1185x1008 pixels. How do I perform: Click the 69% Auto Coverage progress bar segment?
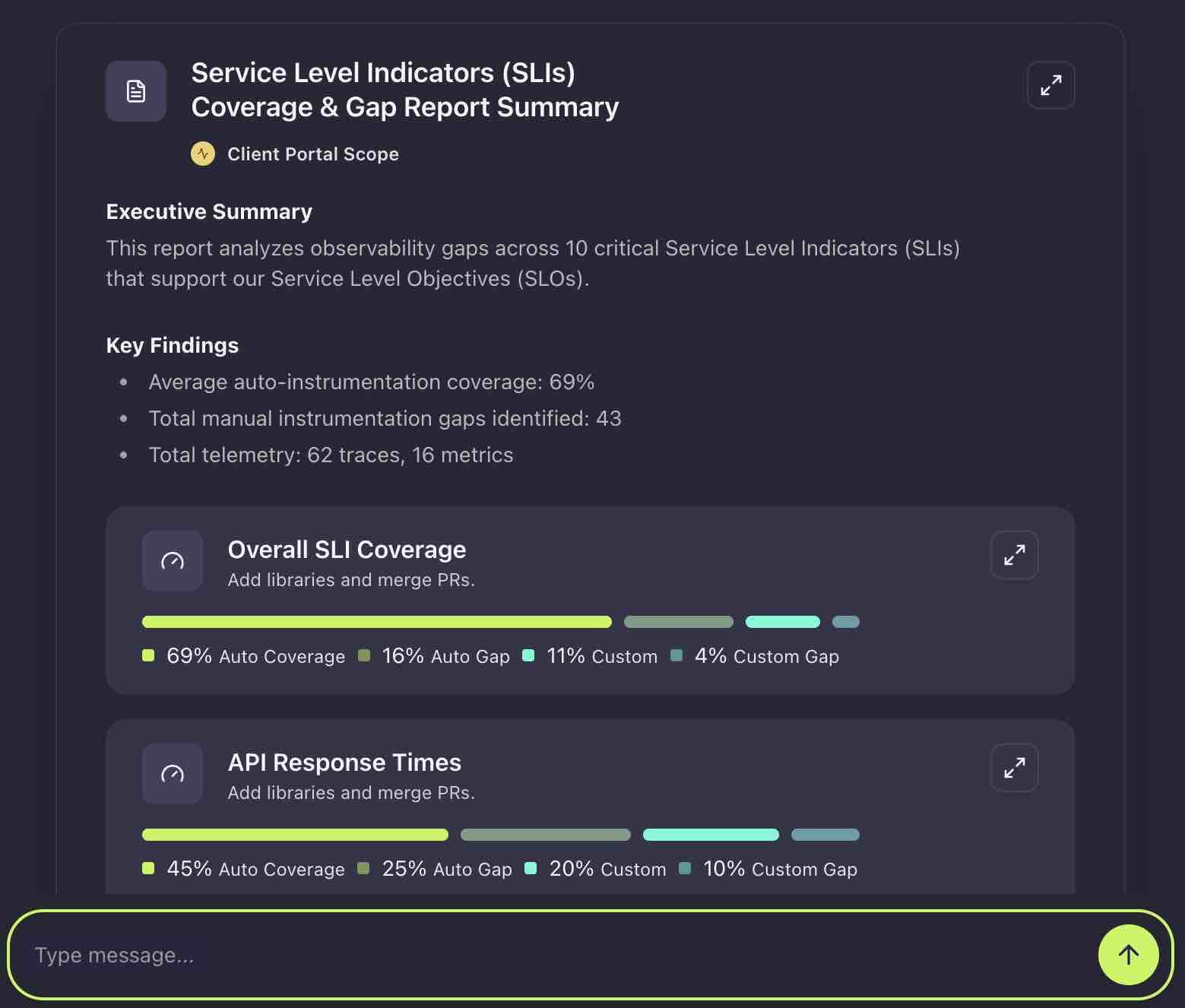click(x=376, y=622)
